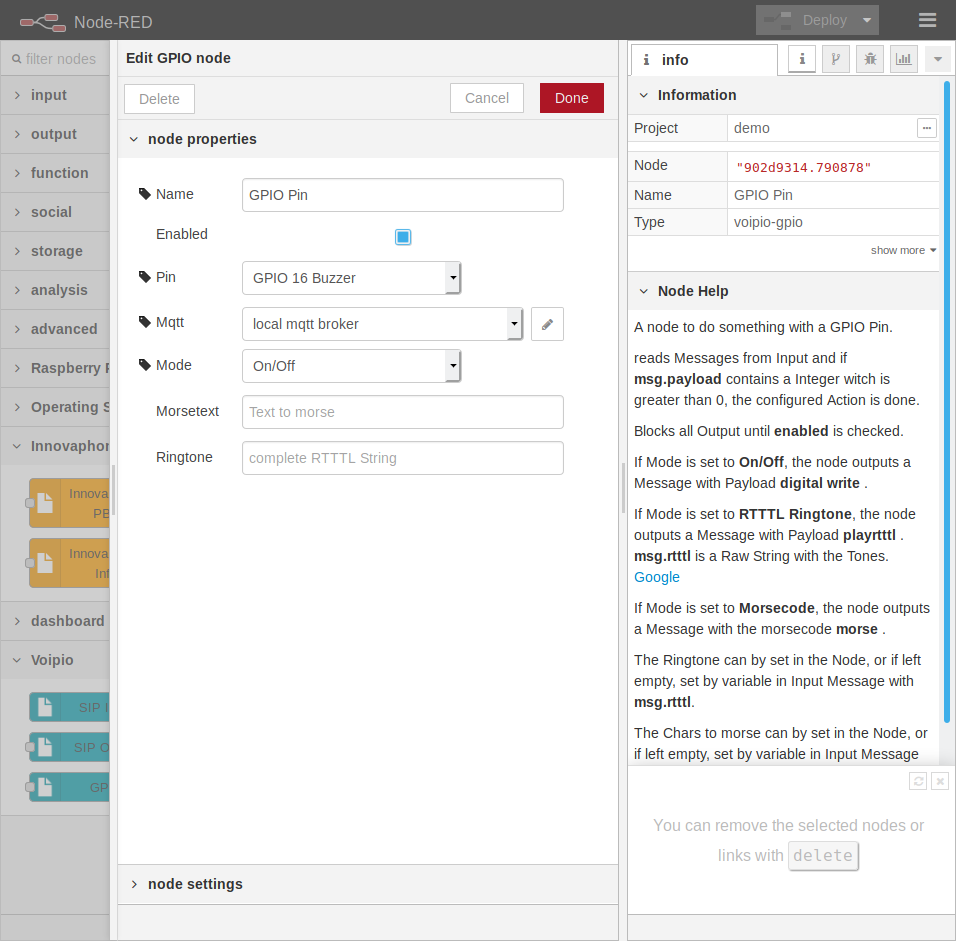The width and height of the screenshot is (956, 941).
Task: Open the Pin dropdown
Action: (x=351, y=278)
